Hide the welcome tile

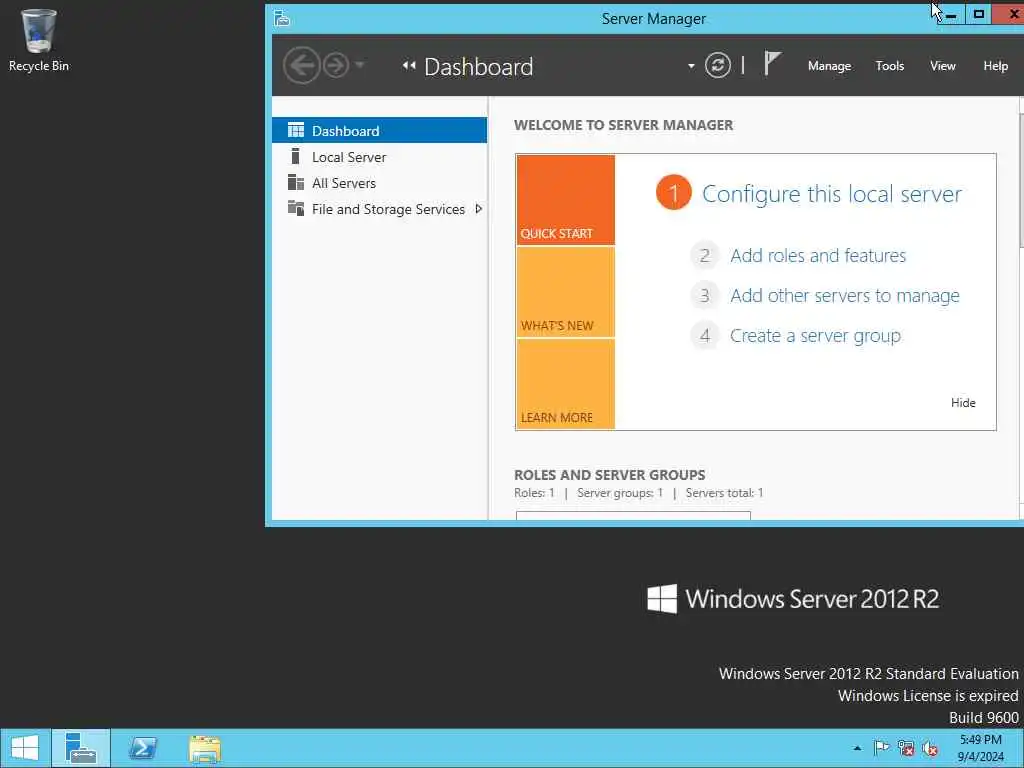(x=963, y=403)
